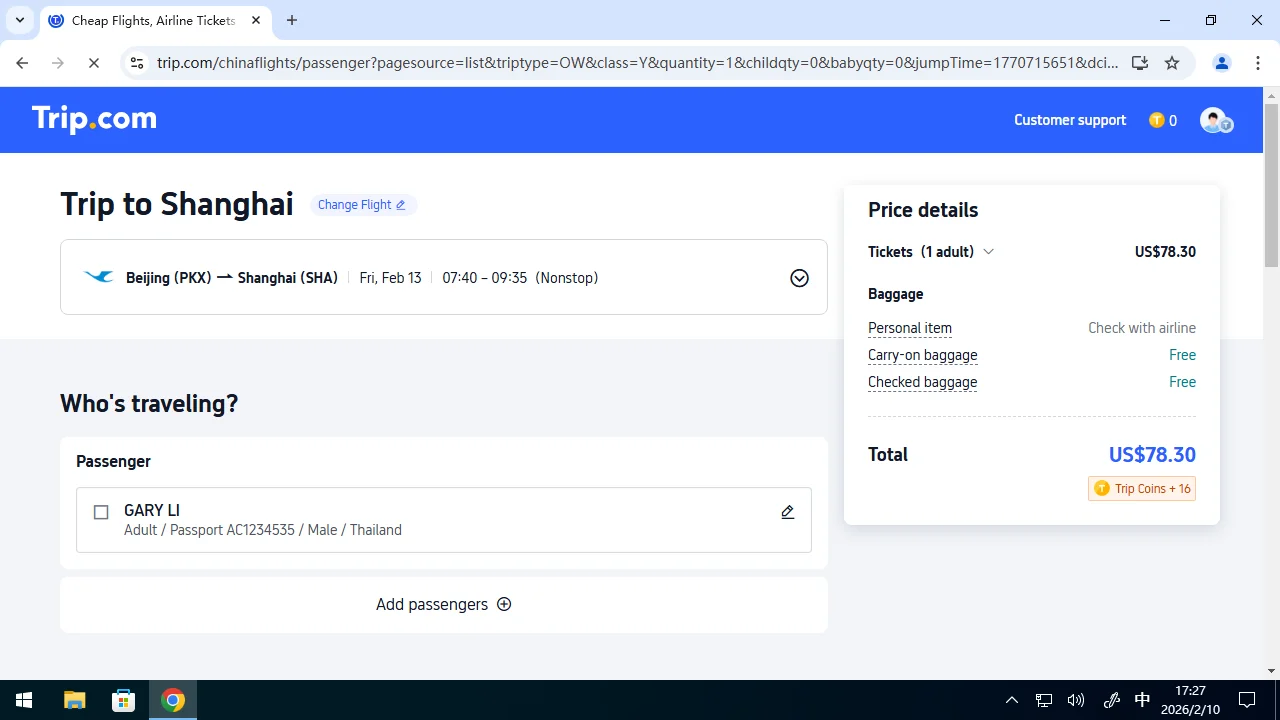Screen dimensions: 1280x720
Task: Select the Cheap Flights browser tab
Action: pos(150,20)
